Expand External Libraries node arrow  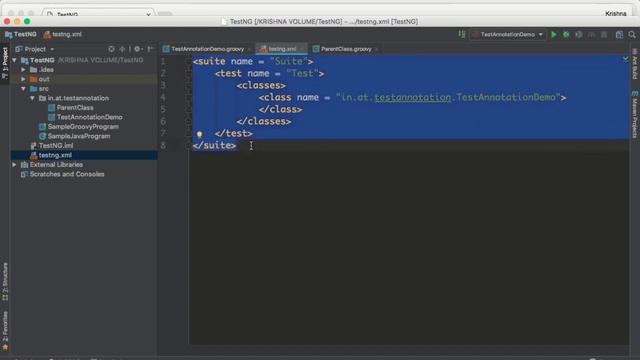(x=14, y=165)
